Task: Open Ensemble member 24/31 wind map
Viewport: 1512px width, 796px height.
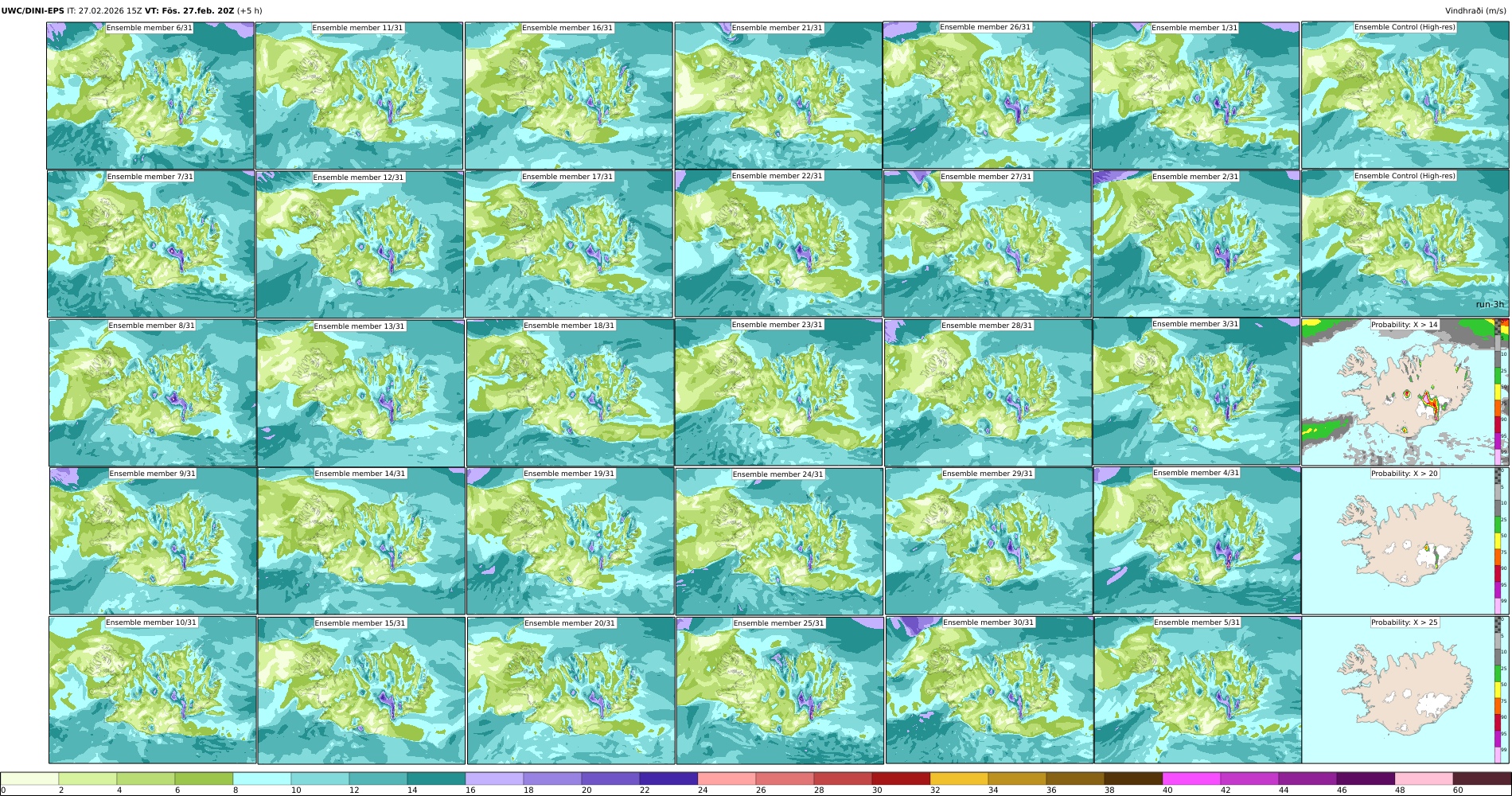Action: (780, 541)
